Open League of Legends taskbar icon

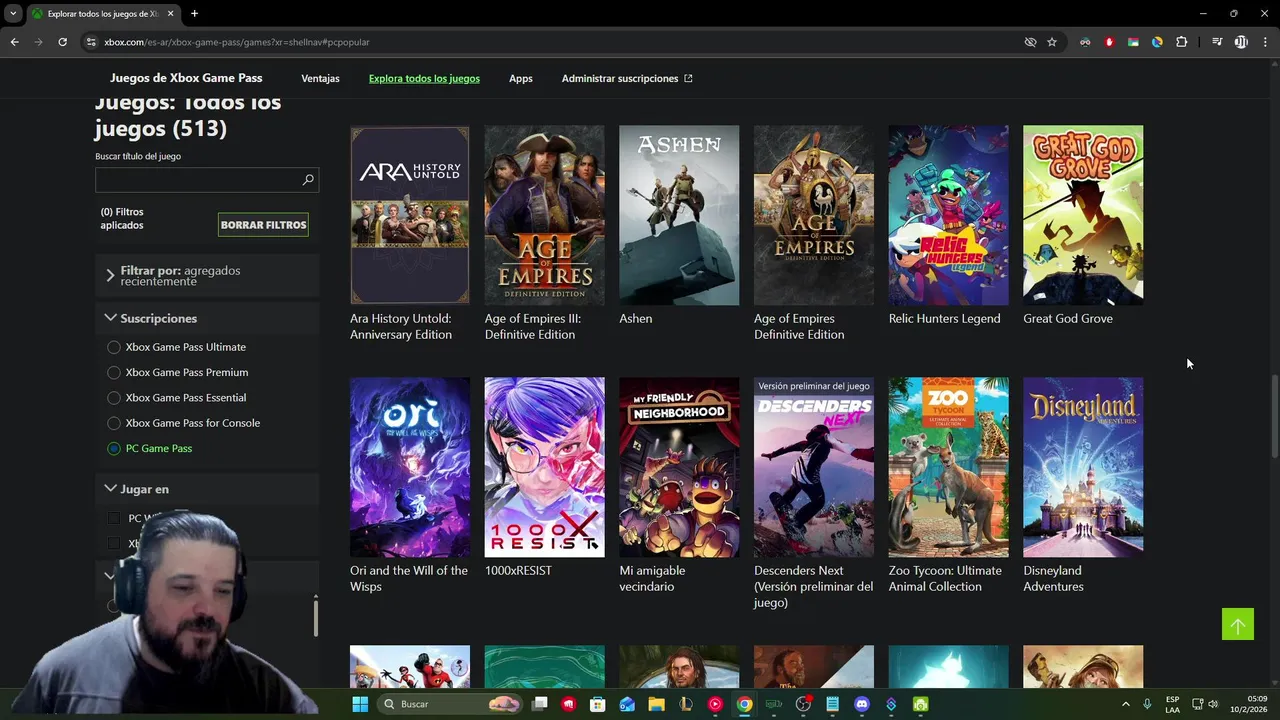(685, 704)
